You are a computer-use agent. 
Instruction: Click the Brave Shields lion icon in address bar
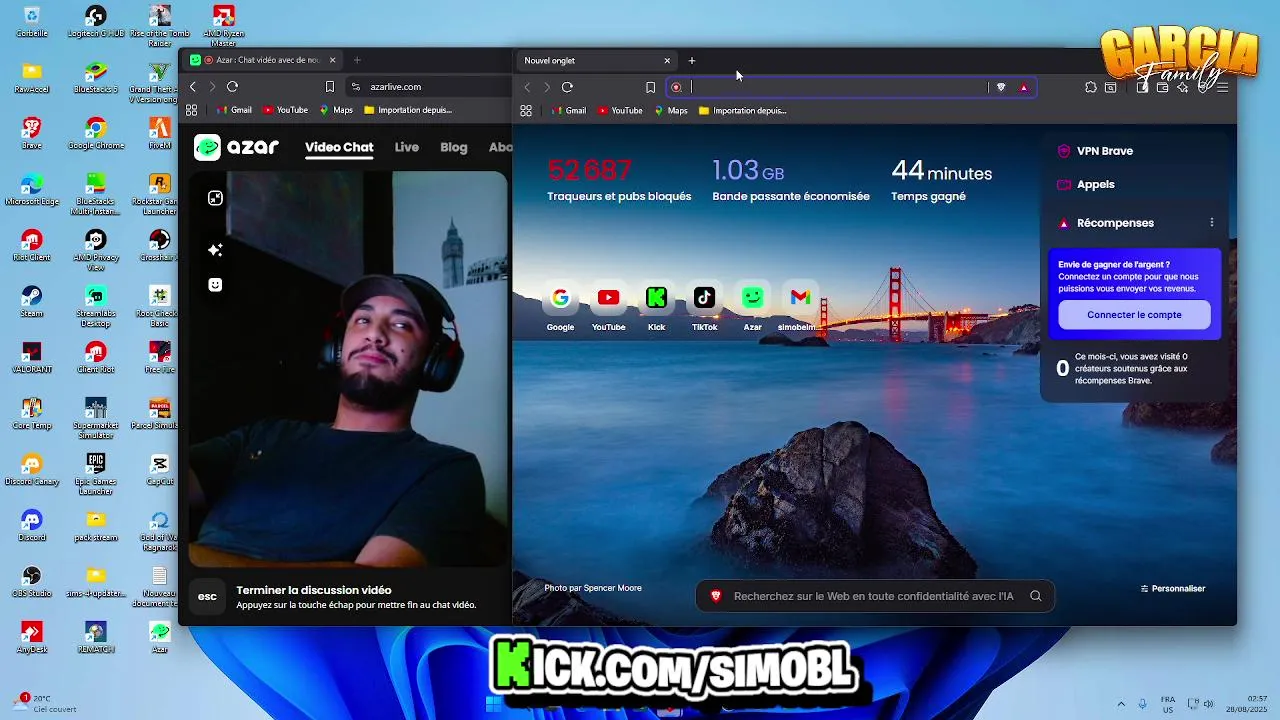click(x=1001, y=87)
